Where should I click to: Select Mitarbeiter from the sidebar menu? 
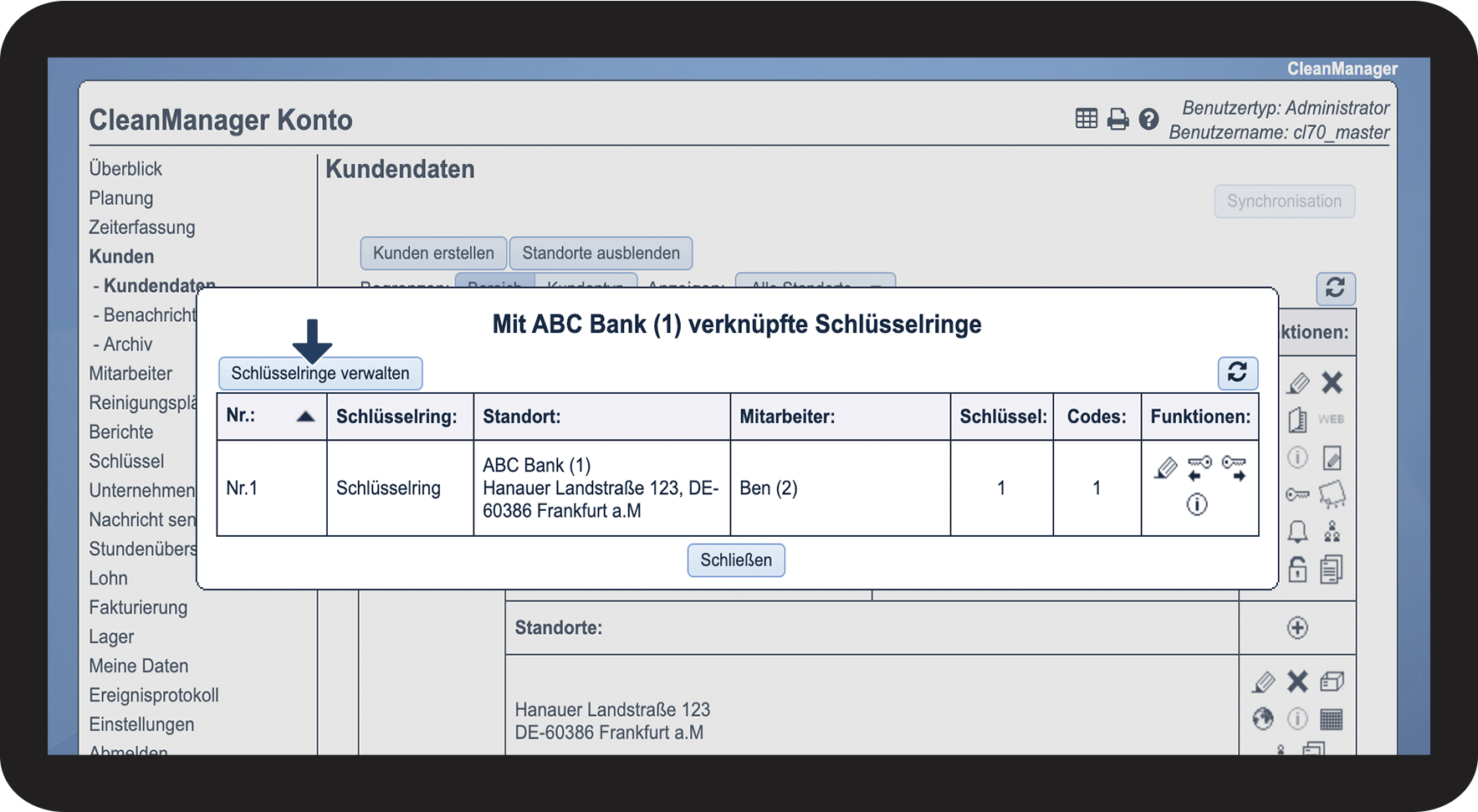[130, 373]
